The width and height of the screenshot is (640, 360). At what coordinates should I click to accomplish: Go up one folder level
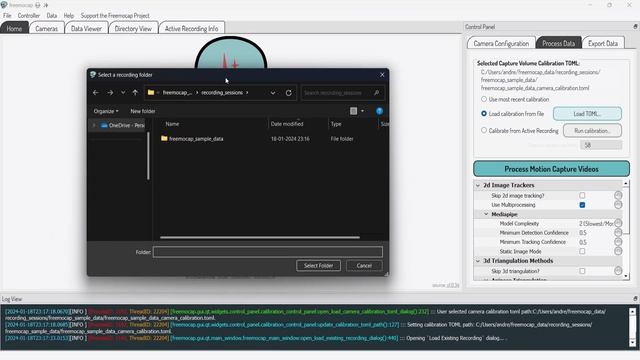(x=135, y=93)
